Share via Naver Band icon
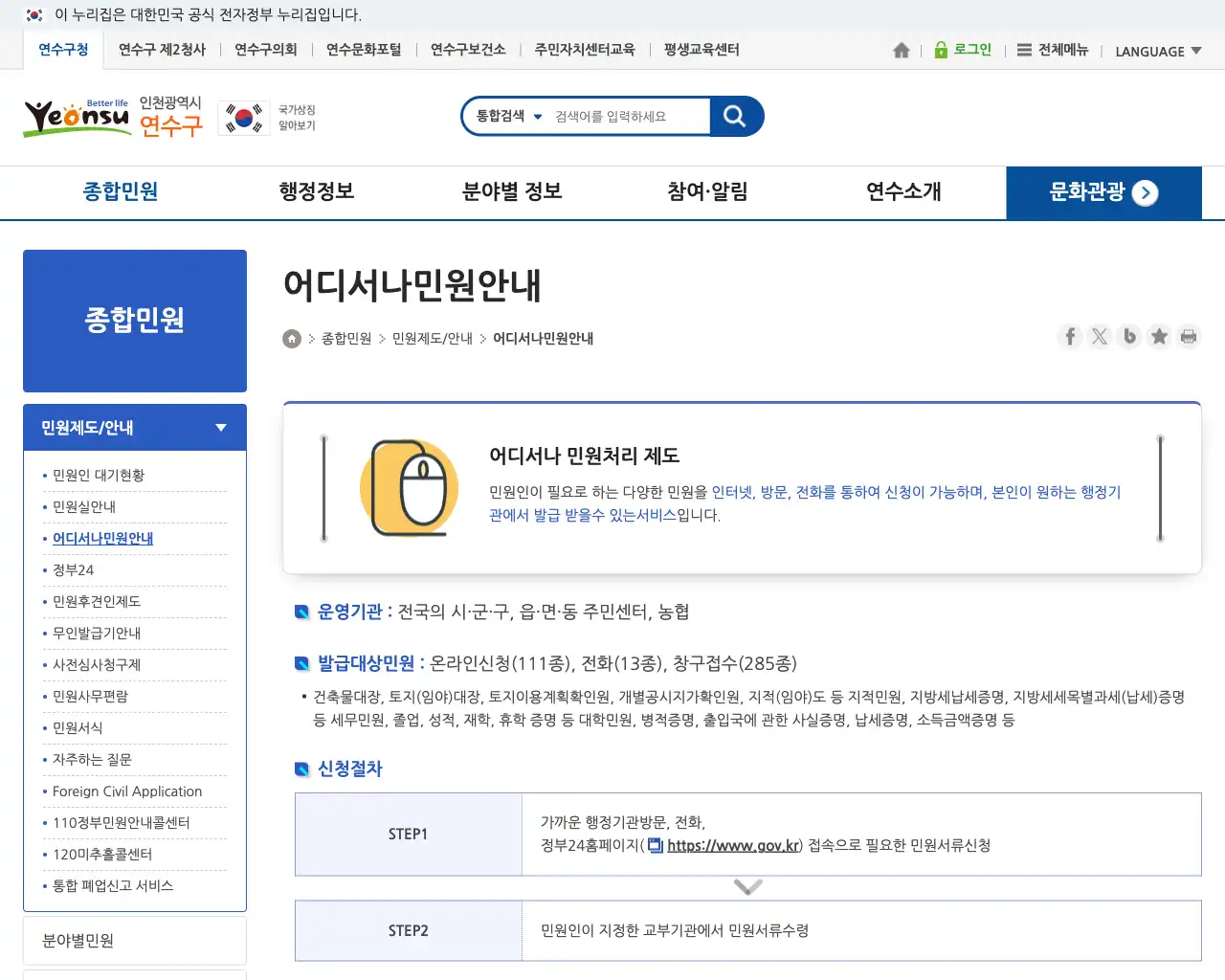This screenshot has height=980, width=1225. point(1129,336)
